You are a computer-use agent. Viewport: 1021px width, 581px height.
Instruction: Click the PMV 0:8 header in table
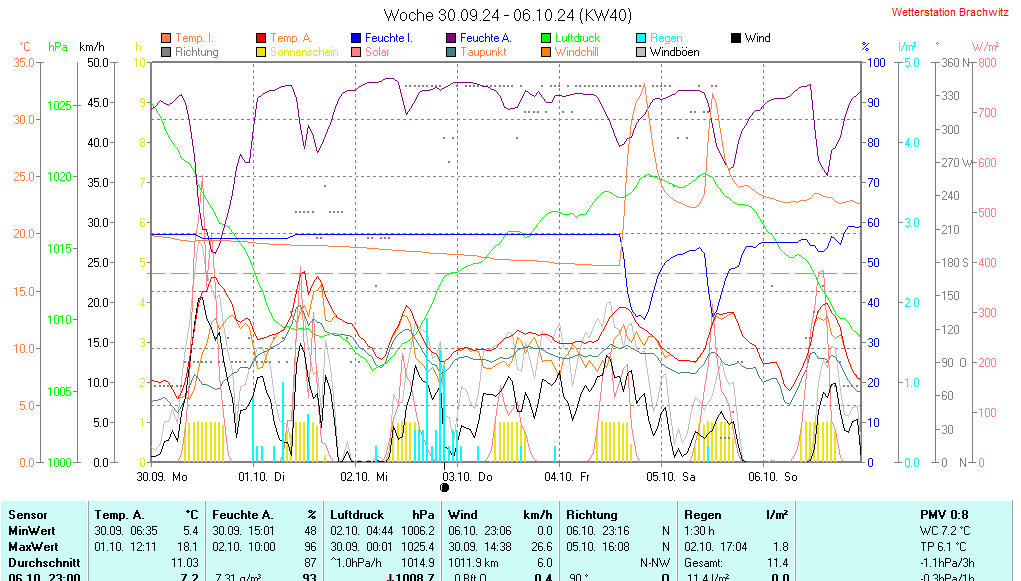coord(942,514)
